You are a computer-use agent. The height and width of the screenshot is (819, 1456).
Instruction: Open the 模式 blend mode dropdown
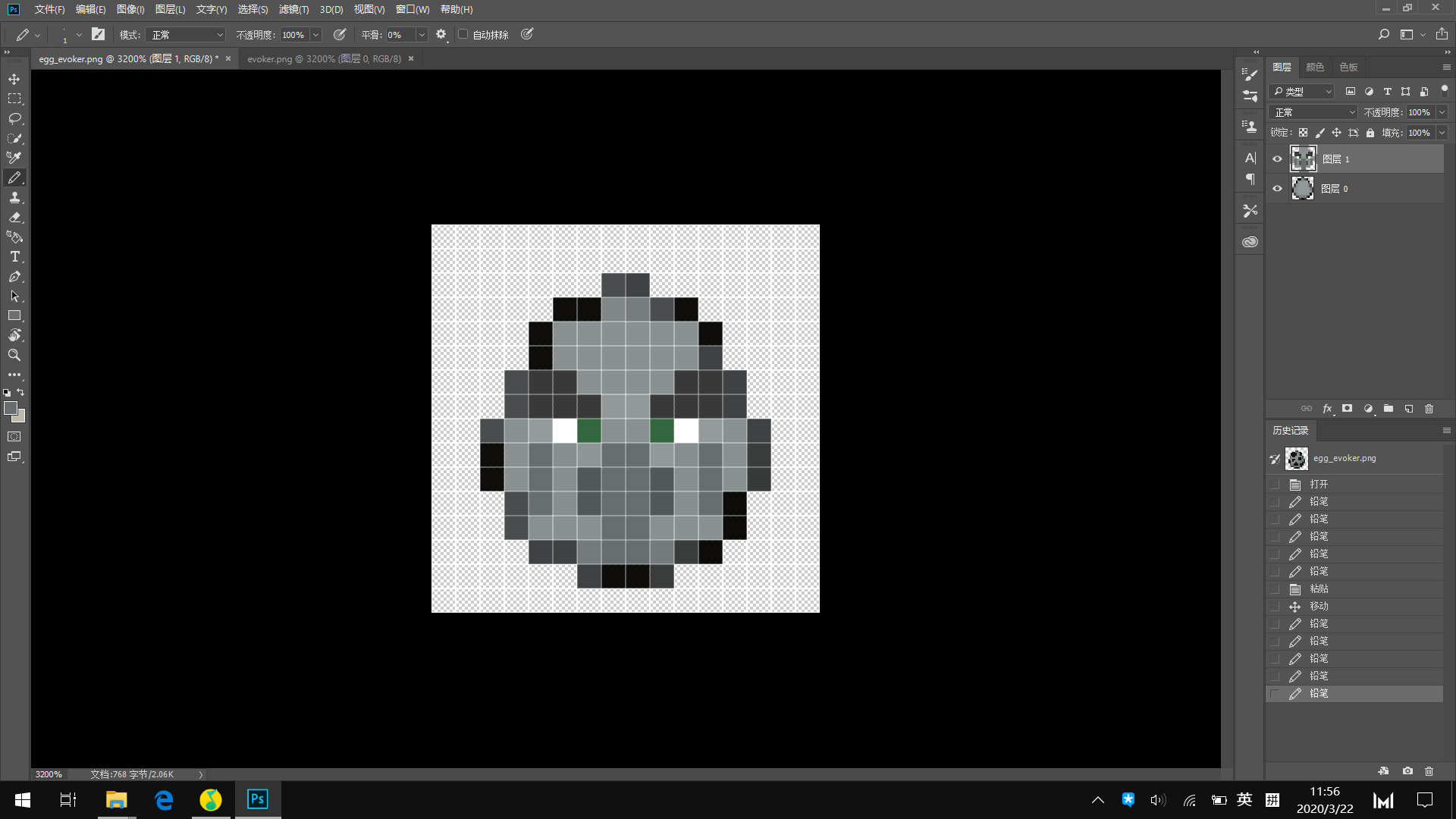187,35
